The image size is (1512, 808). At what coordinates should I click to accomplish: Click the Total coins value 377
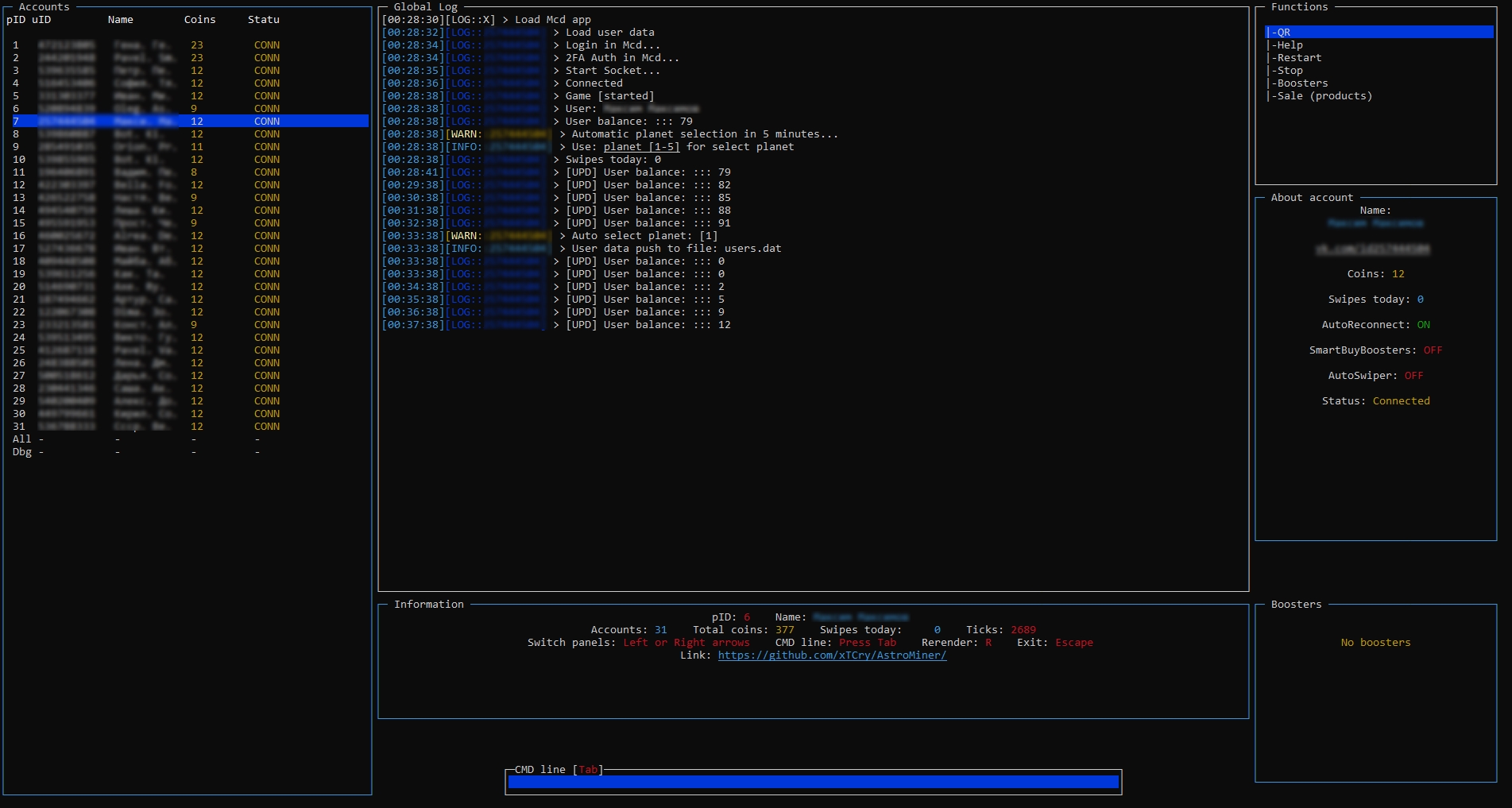(x=784, y=630)
